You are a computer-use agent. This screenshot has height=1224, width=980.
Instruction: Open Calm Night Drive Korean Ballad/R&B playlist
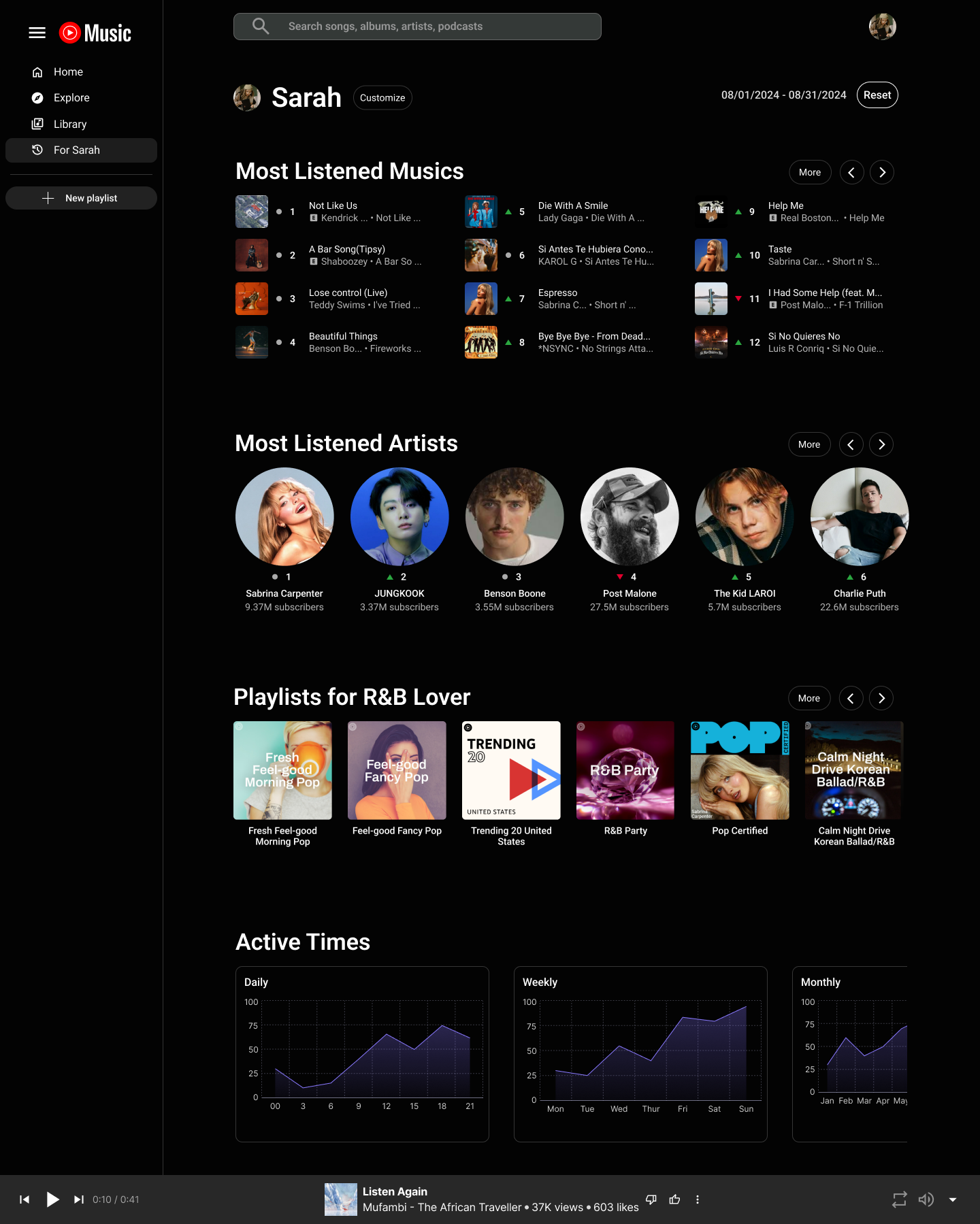tap(854, 770)
